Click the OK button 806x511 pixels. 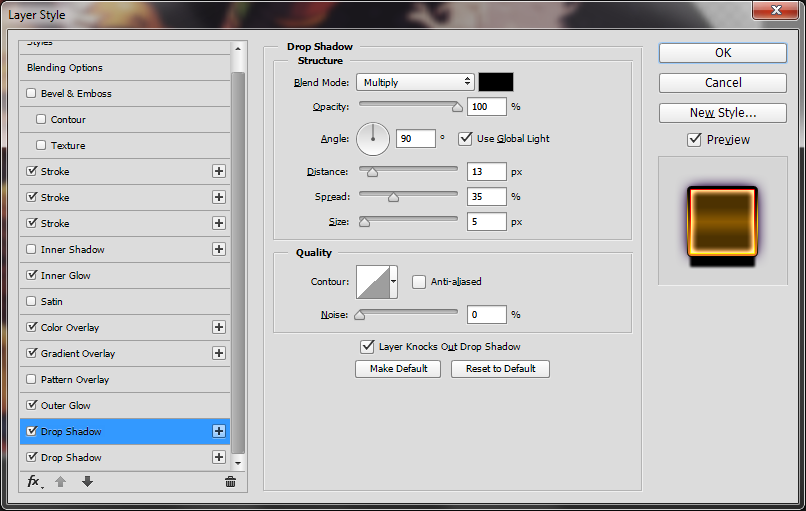(723, 53)
